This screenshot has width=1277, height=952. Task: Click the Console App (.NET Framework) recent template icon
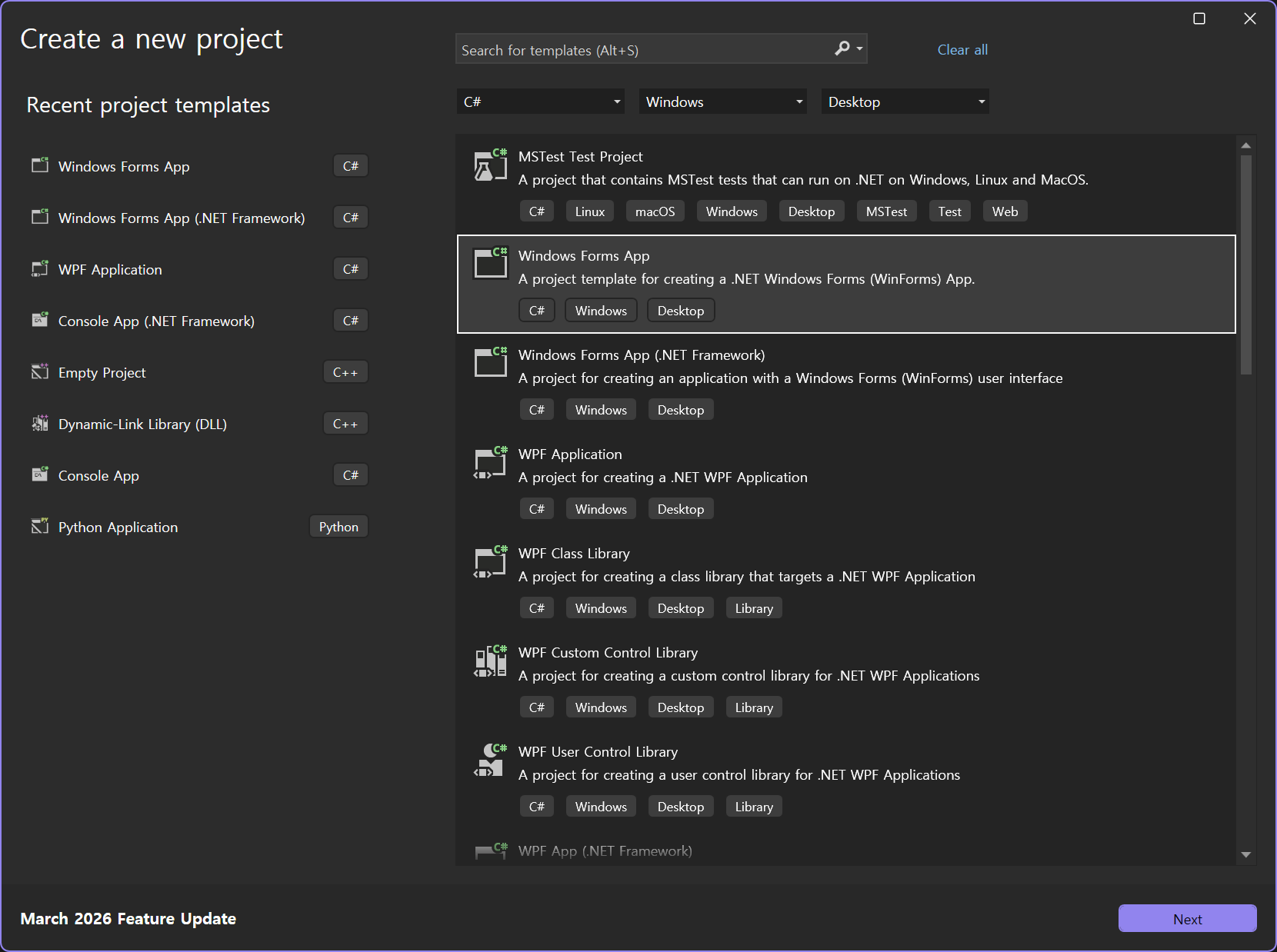click(x=40, y=320)
